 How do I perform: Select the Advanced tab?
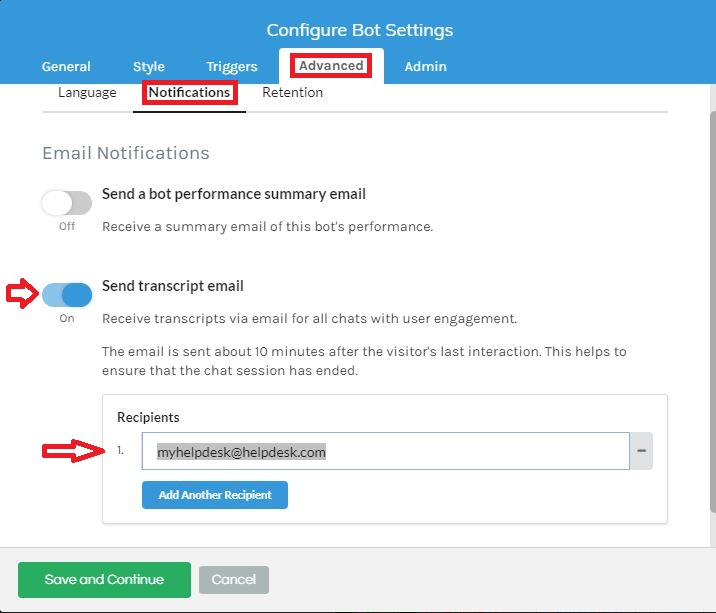point(332,66)
